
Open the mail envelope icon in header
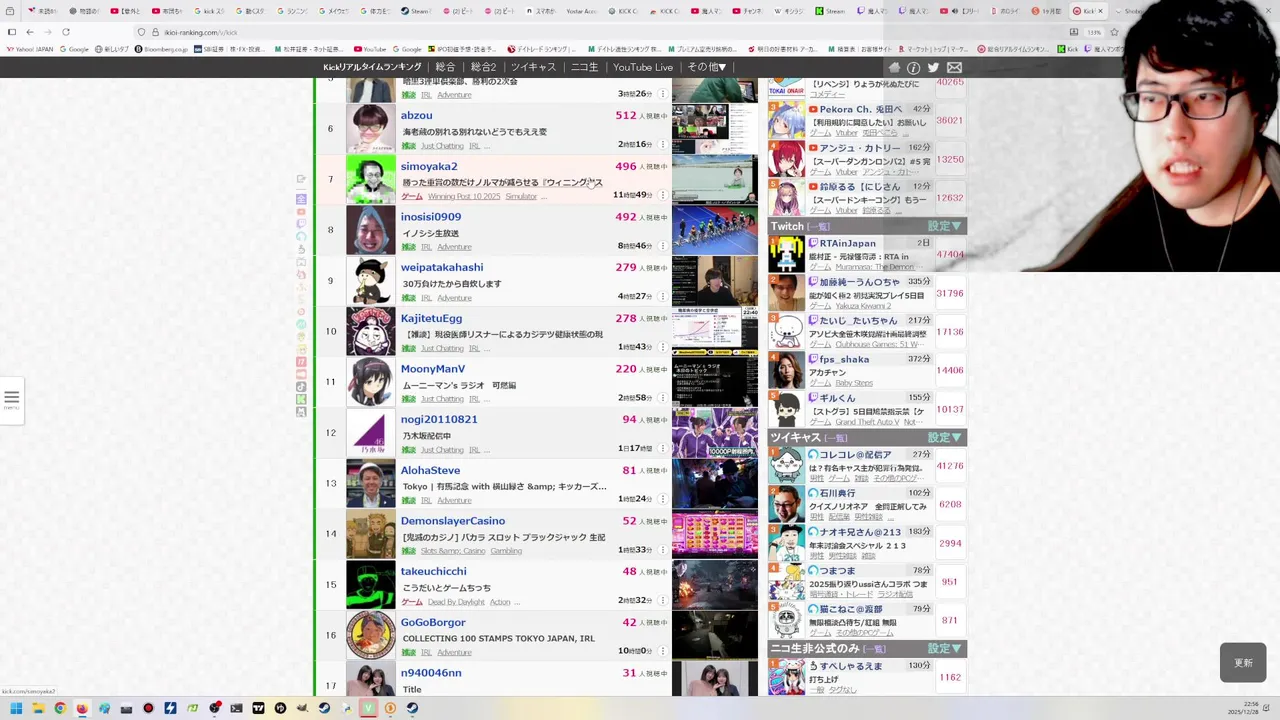coord(954,67)
